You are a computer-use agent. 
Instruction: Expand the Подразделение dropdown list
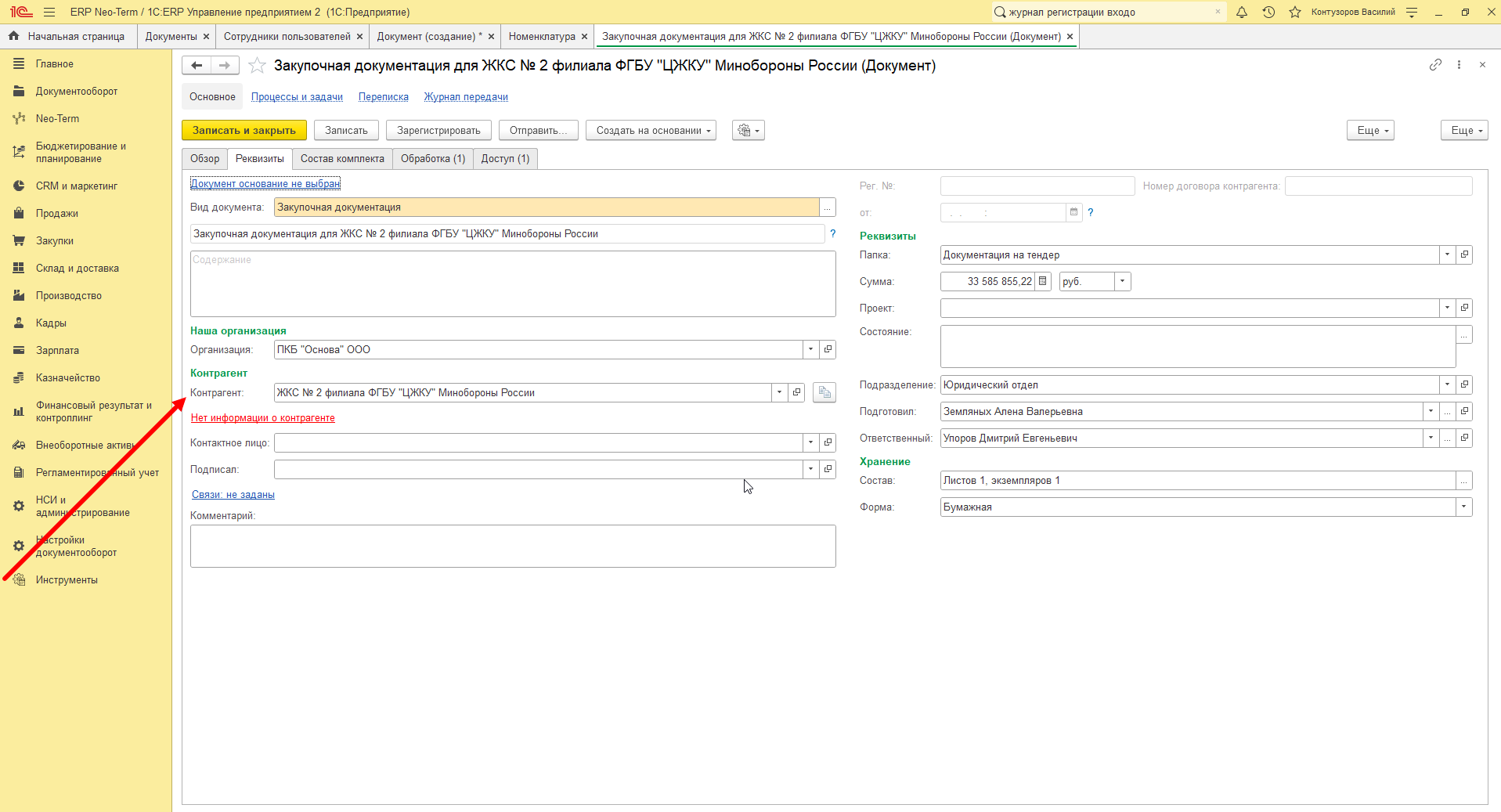(x=1447, y=384)
